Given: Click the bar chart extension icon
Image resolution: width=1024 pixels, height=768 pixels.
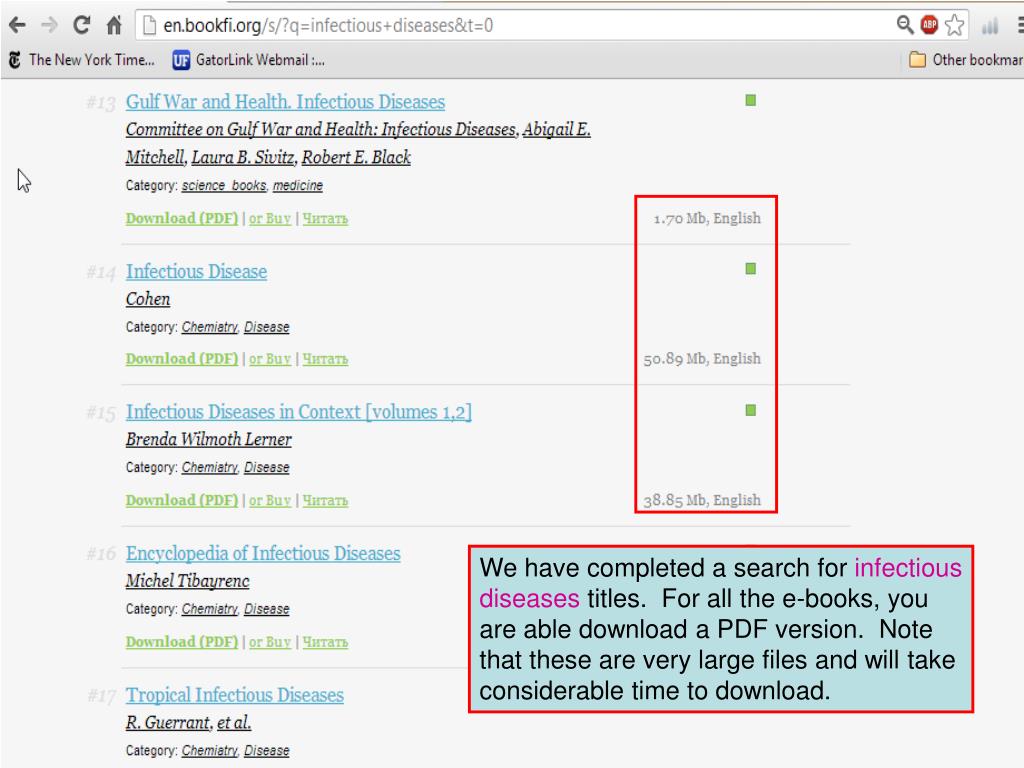Looking at the screenshot, I should click(990, 25).
